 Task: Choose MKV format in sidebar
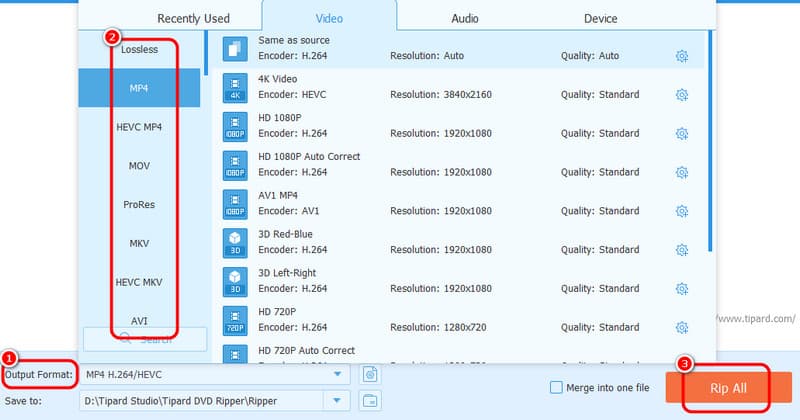click(139, 243)
